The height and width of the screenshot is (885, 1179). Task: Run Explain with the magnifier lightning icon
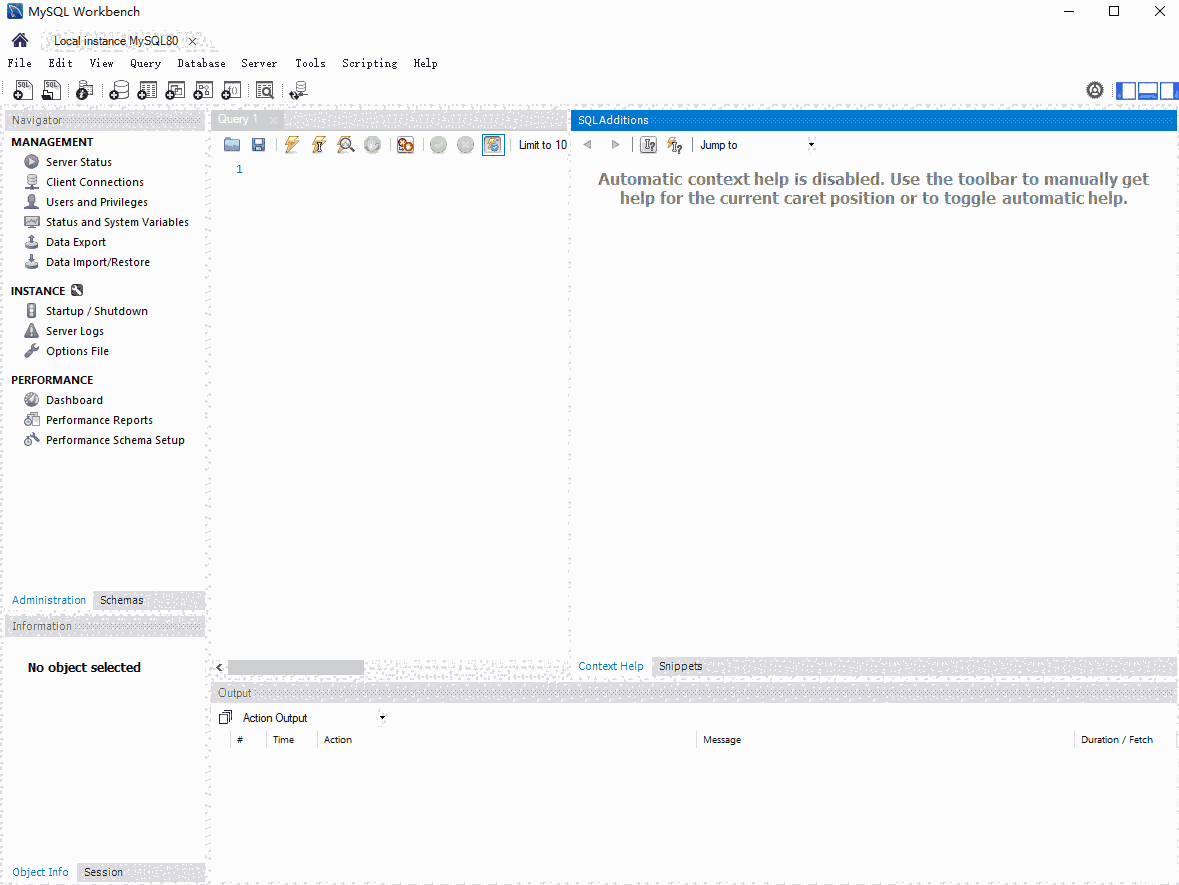(x=345, y=145)
